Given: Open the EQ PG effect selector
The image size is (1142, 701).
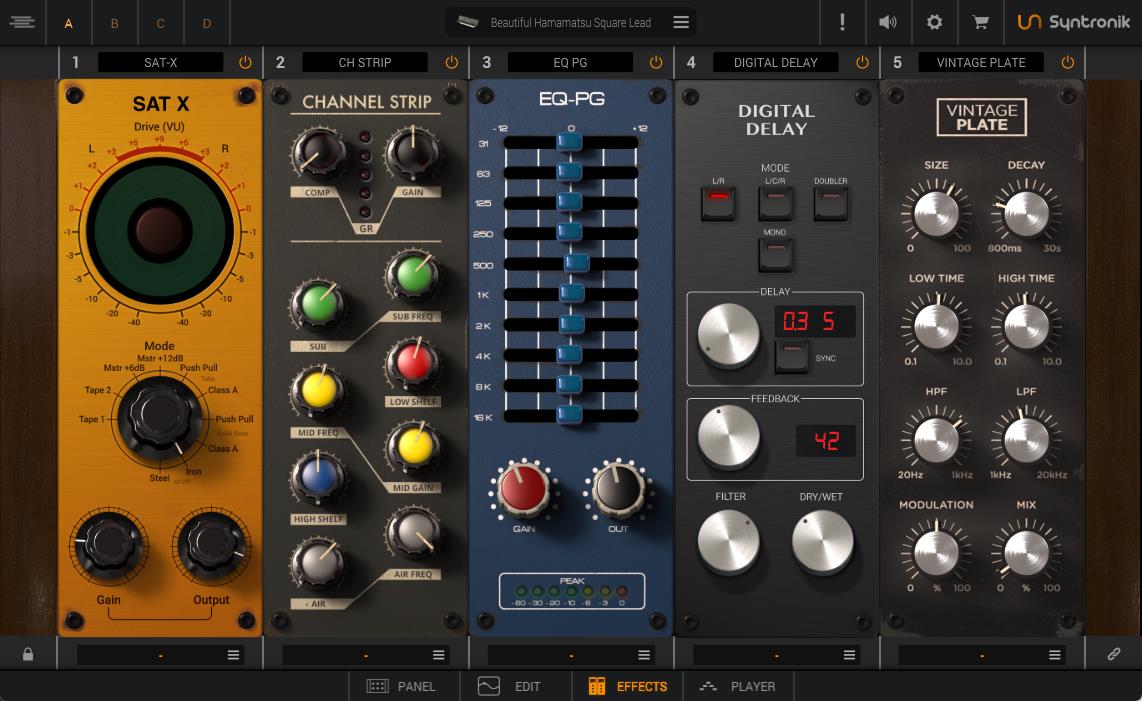Looking at the screenshot, I should coord(570,62).
